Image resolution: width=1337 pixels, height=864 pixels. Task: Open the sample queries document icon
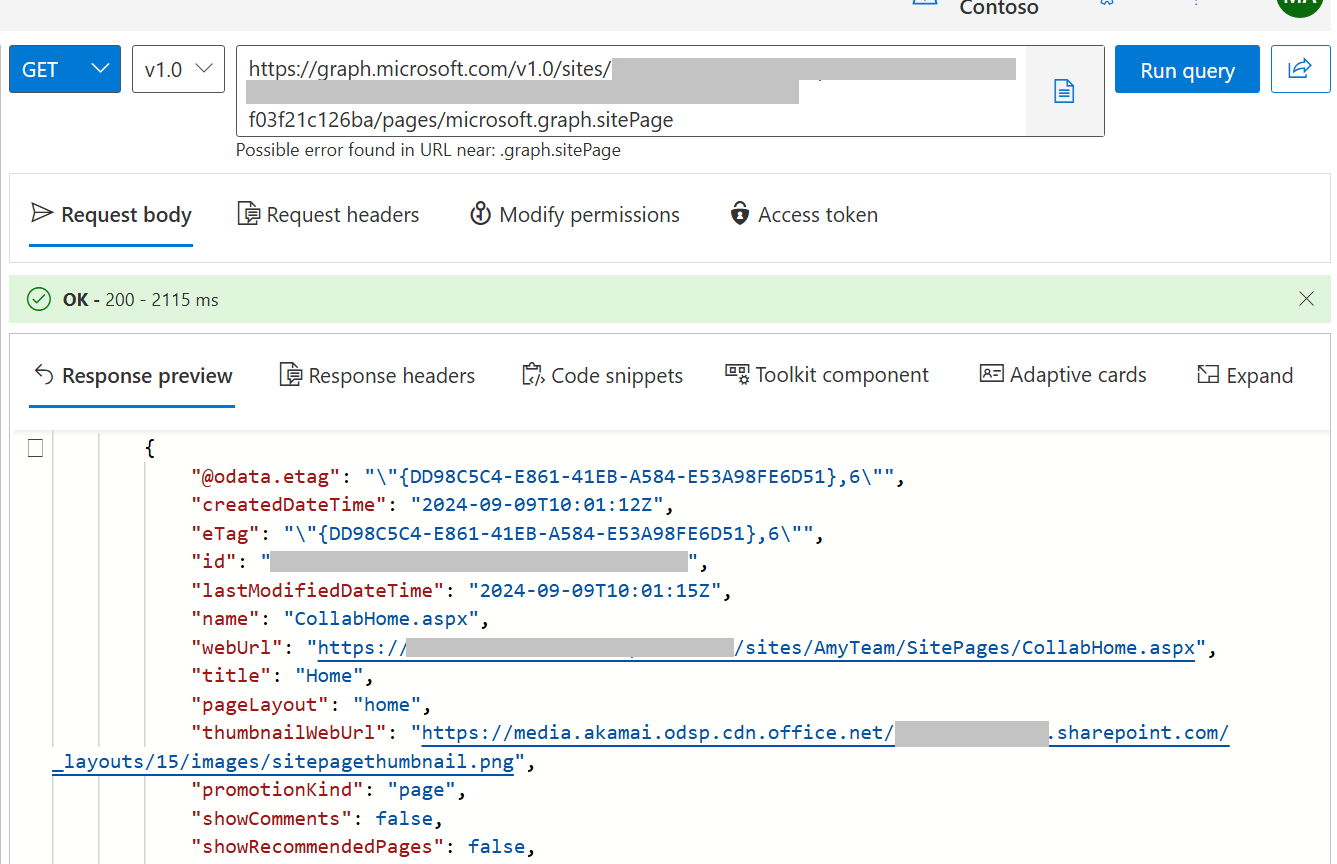1063,90
